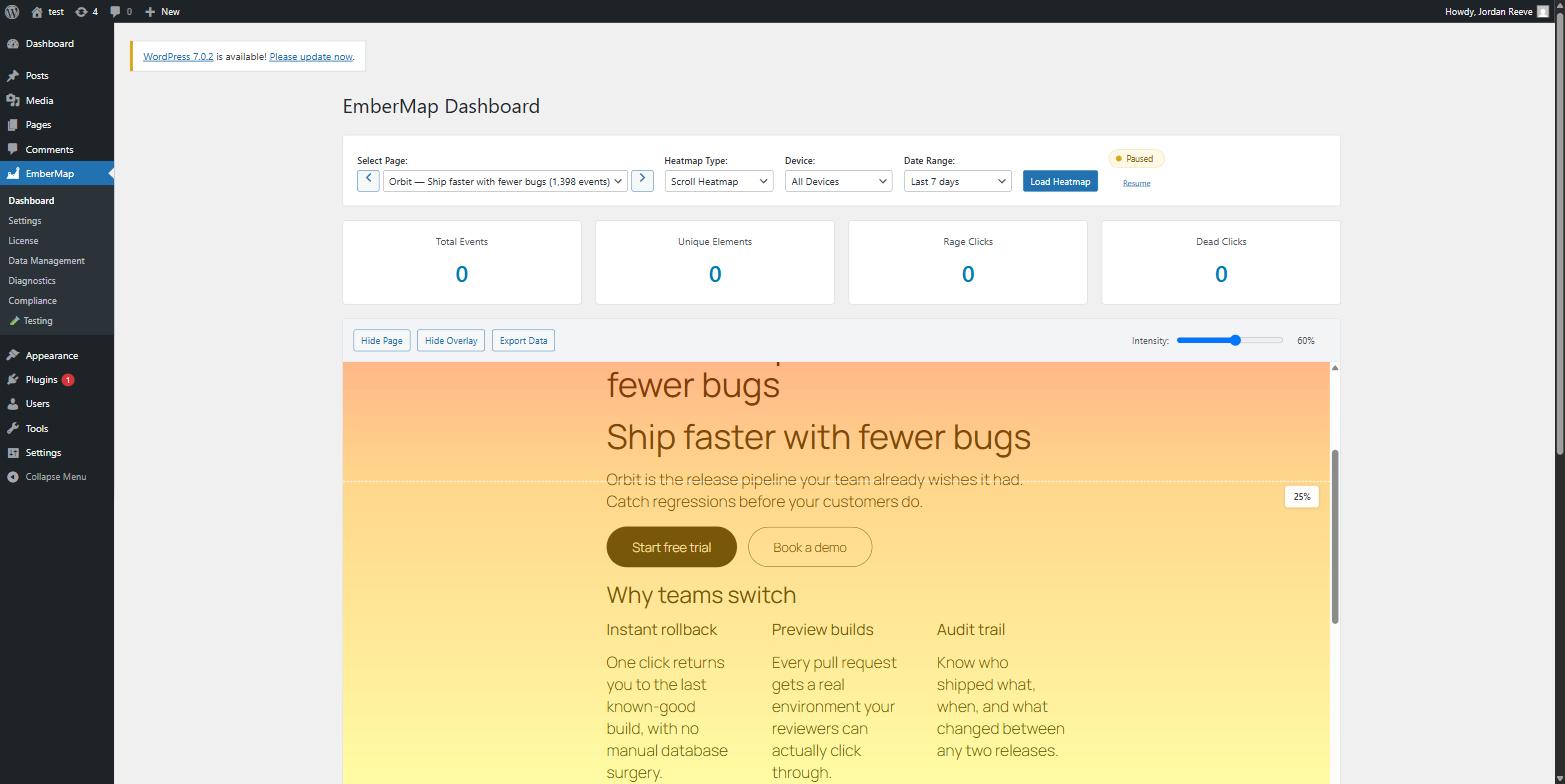This screenshot has width=1565, height=784.
Task: Click the Total Events stat card
Action: click(x=462, y=262)
